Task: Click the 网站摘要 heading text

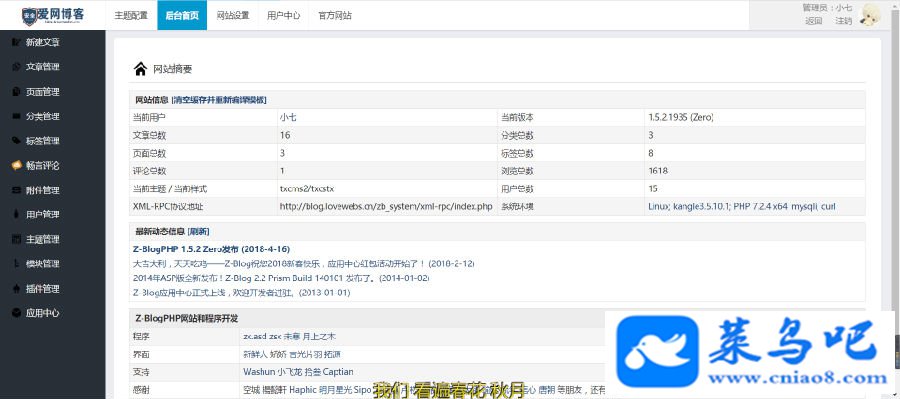Action: coord(172,69)
